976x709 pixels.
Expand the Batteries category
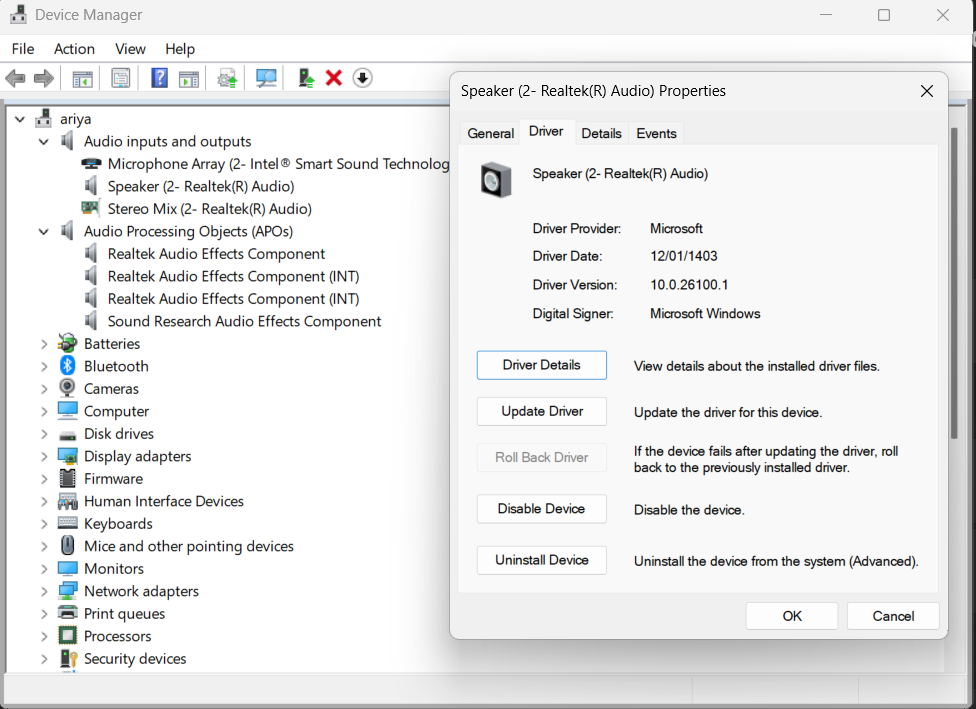[x=44, y=344]
